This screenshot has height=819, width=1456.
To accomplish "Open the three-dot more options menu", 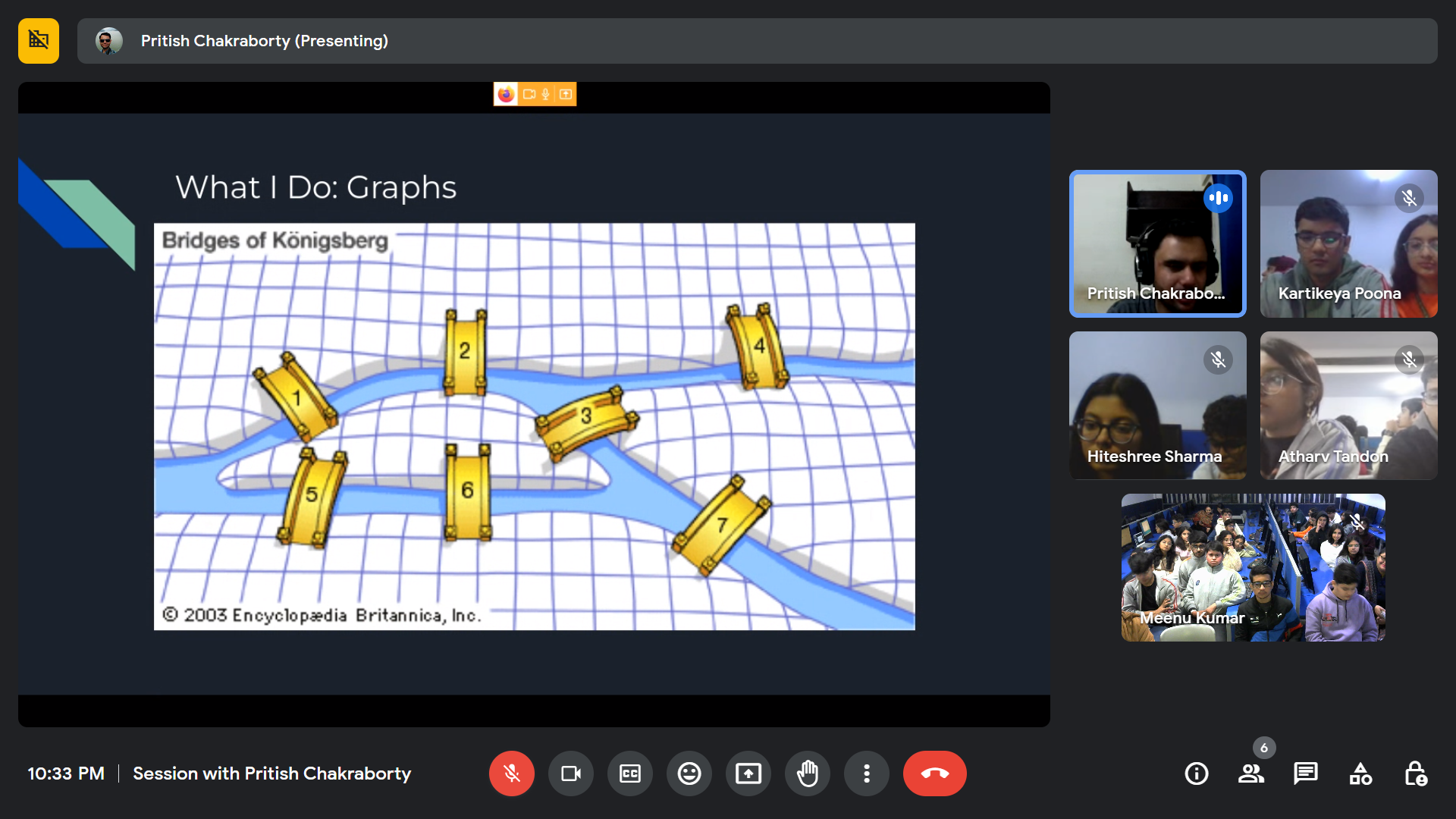I will 867,773.
